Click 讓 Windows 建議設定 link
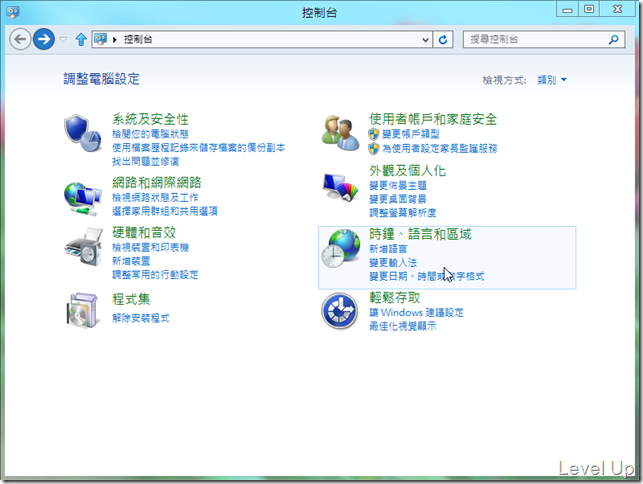The width and height of the screenshot is (643, 484). tap(416, 313)
